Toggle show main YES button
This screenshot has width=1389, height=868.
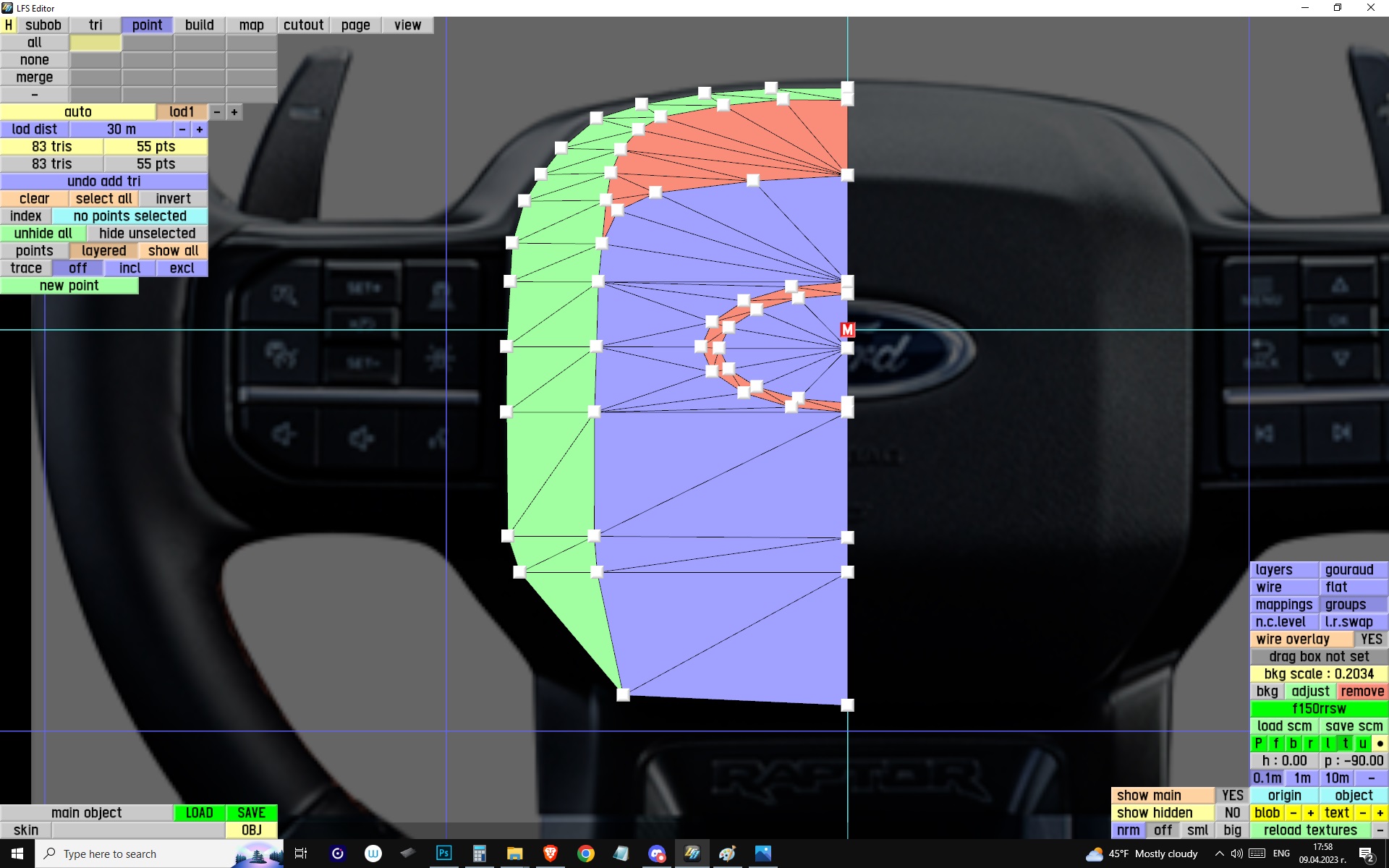coord(1232,796)
